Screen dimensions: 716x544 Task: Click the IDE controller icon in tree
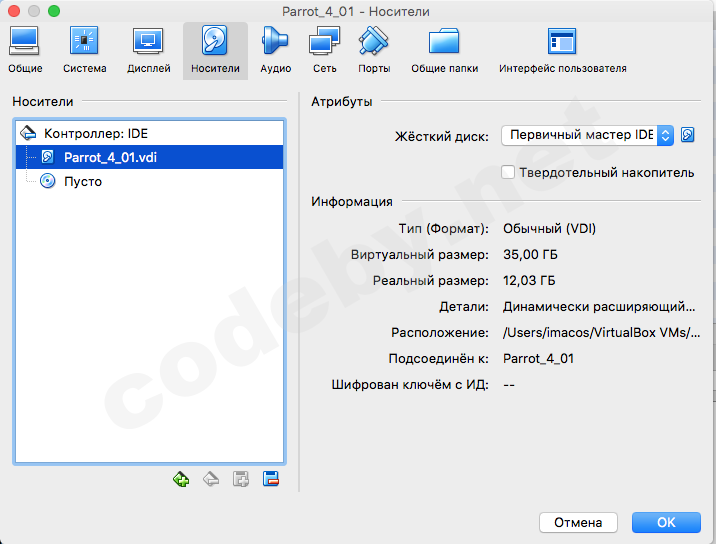28,133
